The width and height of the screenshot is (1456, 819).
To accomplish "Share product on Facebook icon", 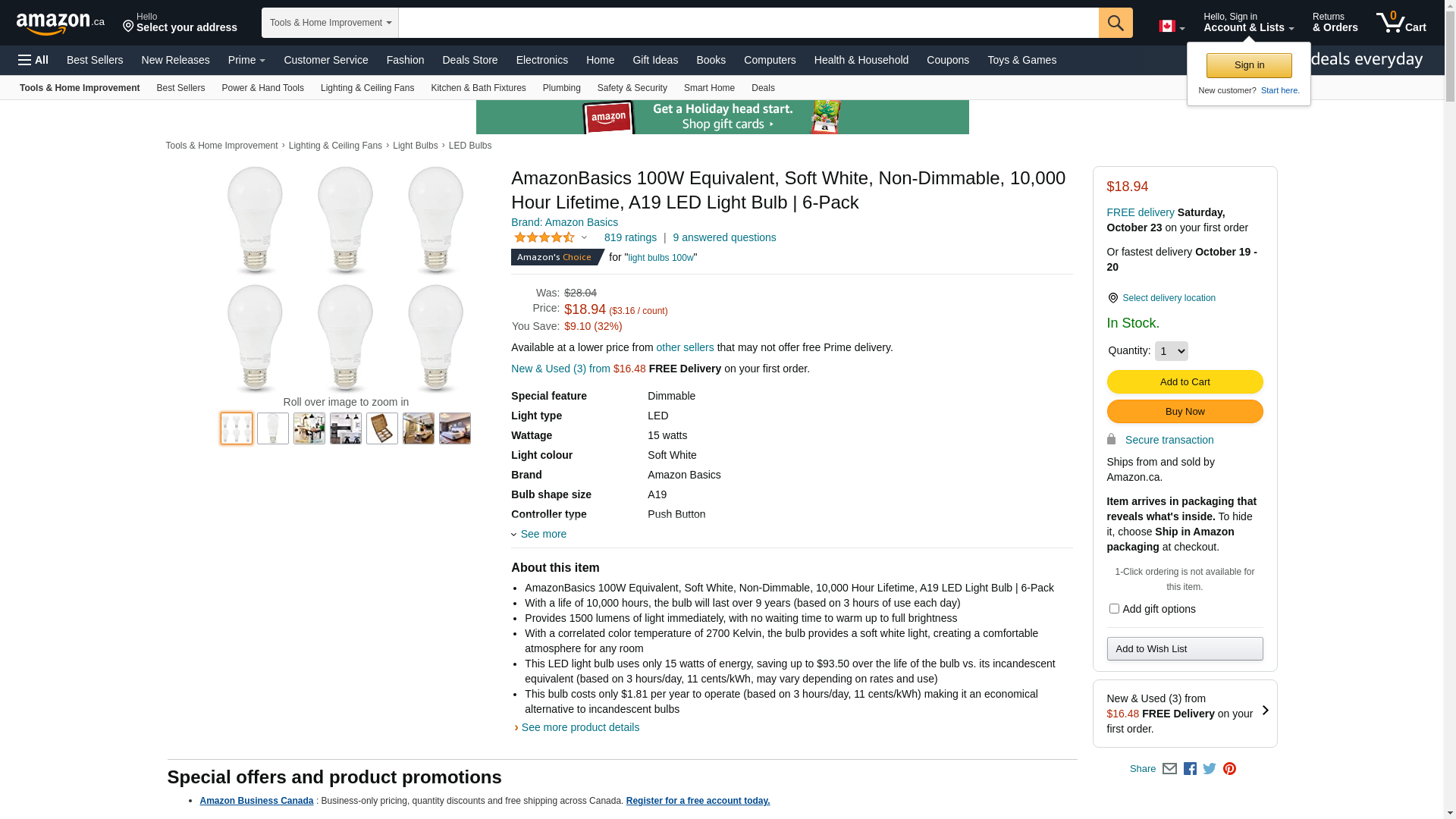I will [x=1190, y=768].
